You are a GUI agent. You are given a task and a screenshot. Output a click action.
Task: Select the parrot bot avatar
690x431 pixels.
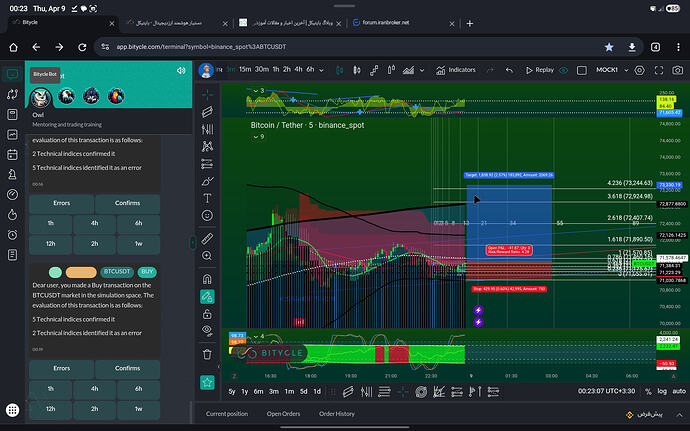pyautogui.click(x=116, y=96)
